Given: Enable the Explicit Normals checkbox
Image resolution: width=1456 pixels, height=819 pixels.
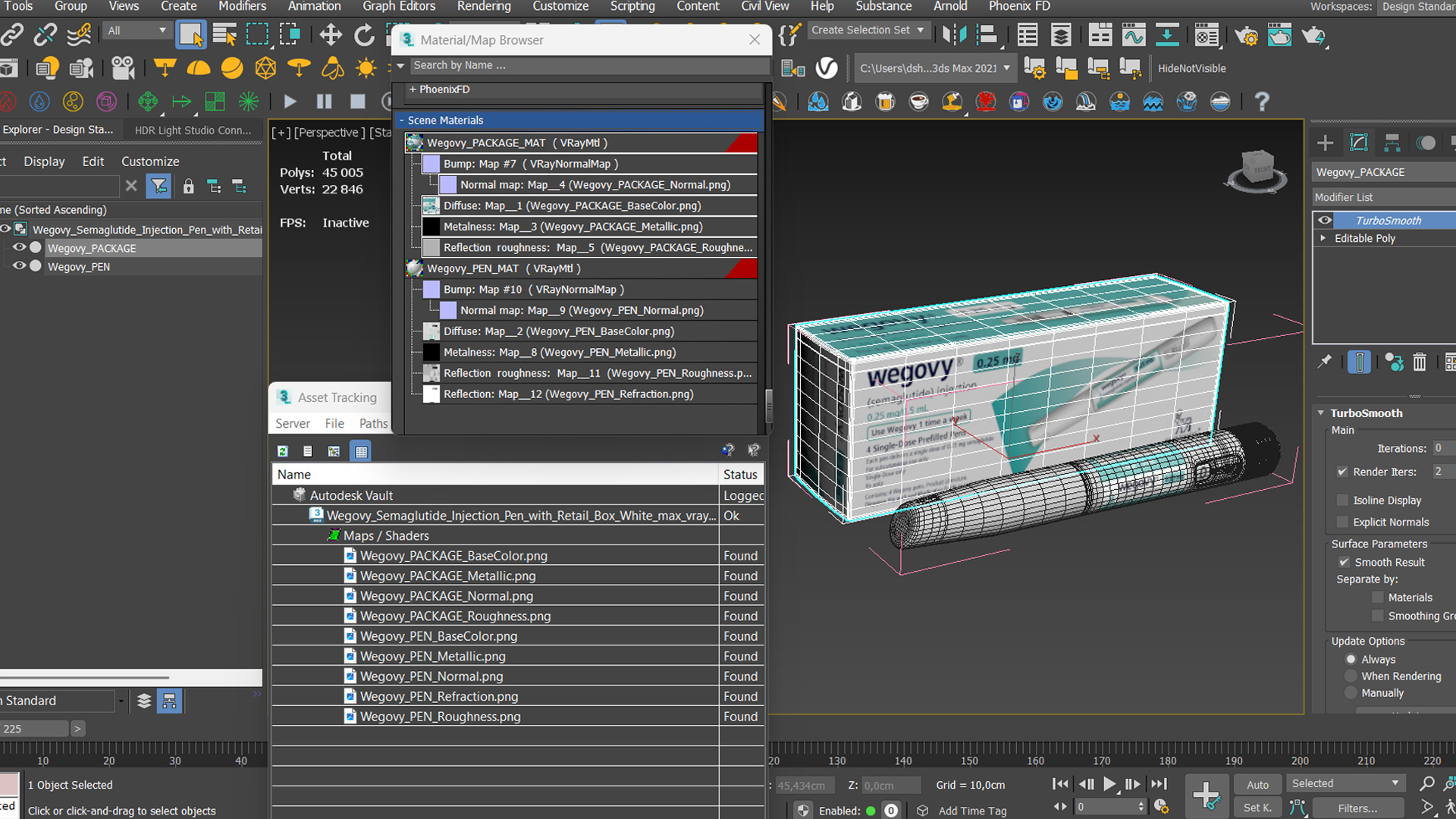Looking at the screenshot, I should 1342,522.
